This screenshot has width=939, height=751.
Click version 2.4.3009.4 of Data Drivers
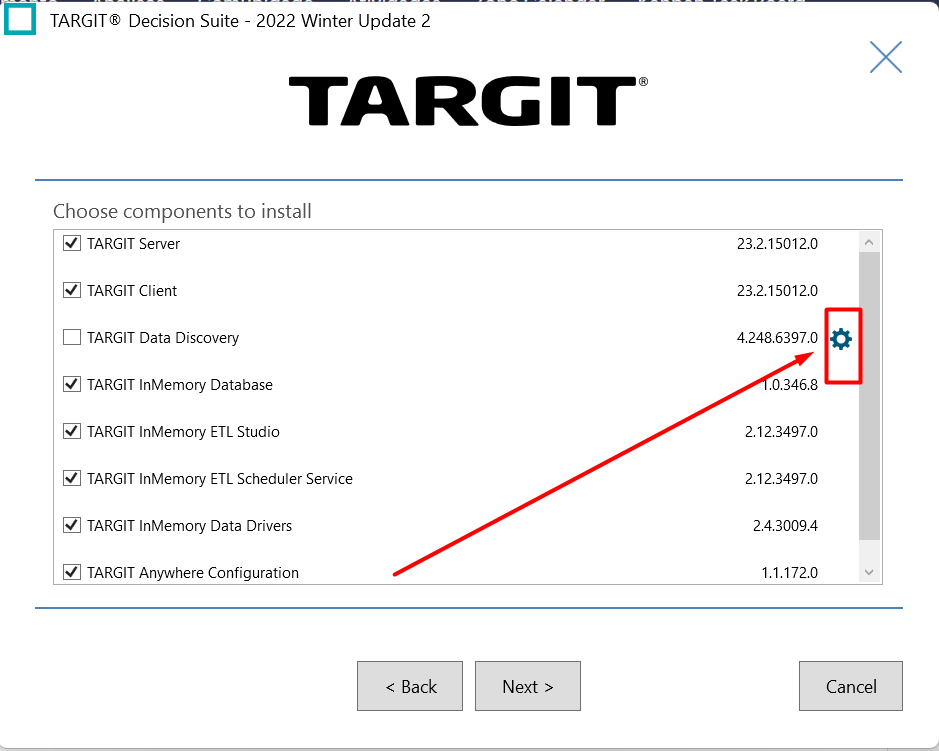(x=785, y=526)
